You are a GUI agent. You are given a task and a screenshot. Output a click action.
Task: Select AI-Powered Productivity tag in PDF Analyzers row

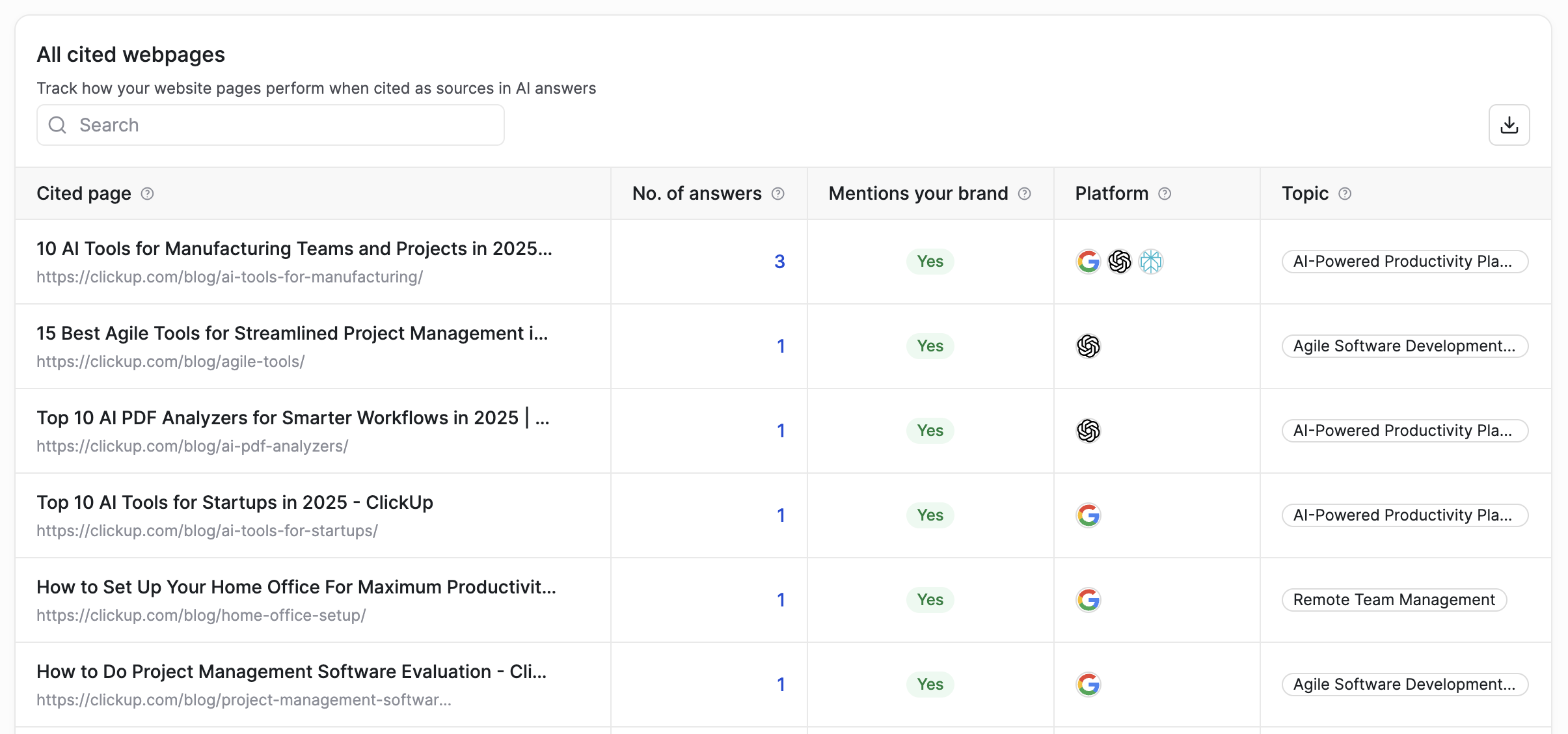pos(1405,431)
